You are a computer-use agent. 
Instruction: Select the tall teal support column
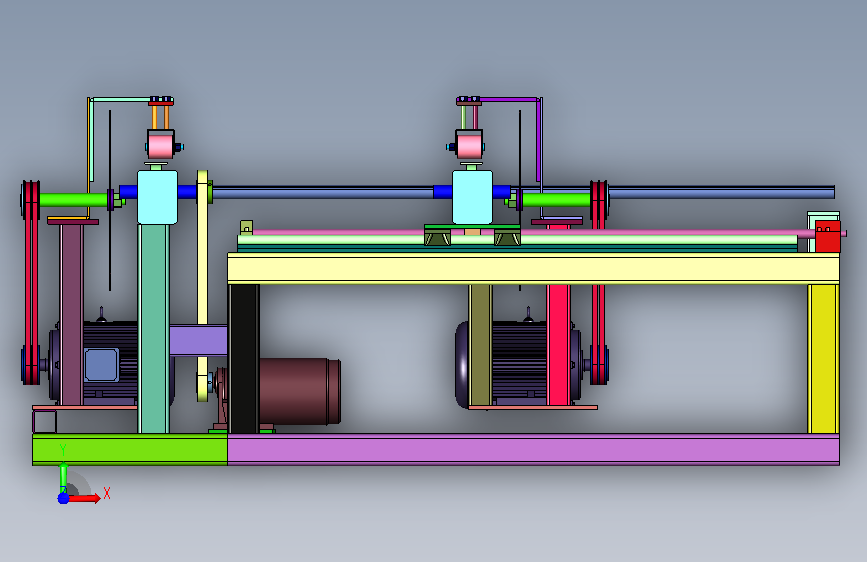[x=153, y=329]
